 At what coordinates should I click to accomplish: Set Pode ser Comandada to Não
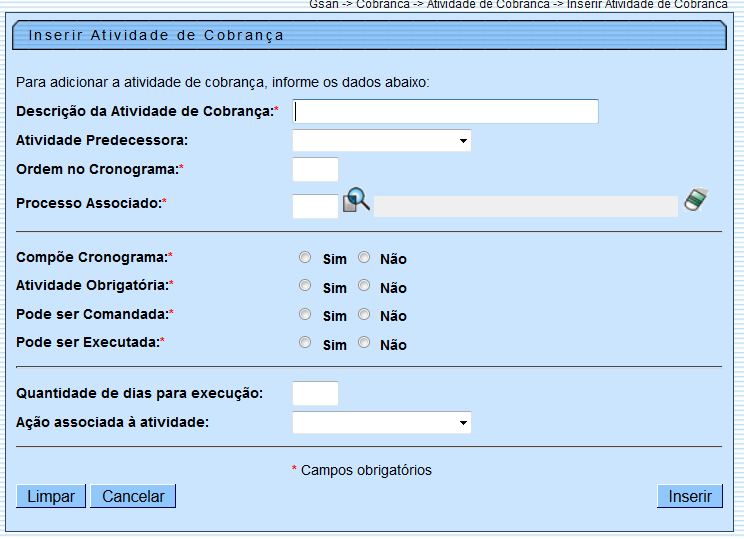click(364, 314)
